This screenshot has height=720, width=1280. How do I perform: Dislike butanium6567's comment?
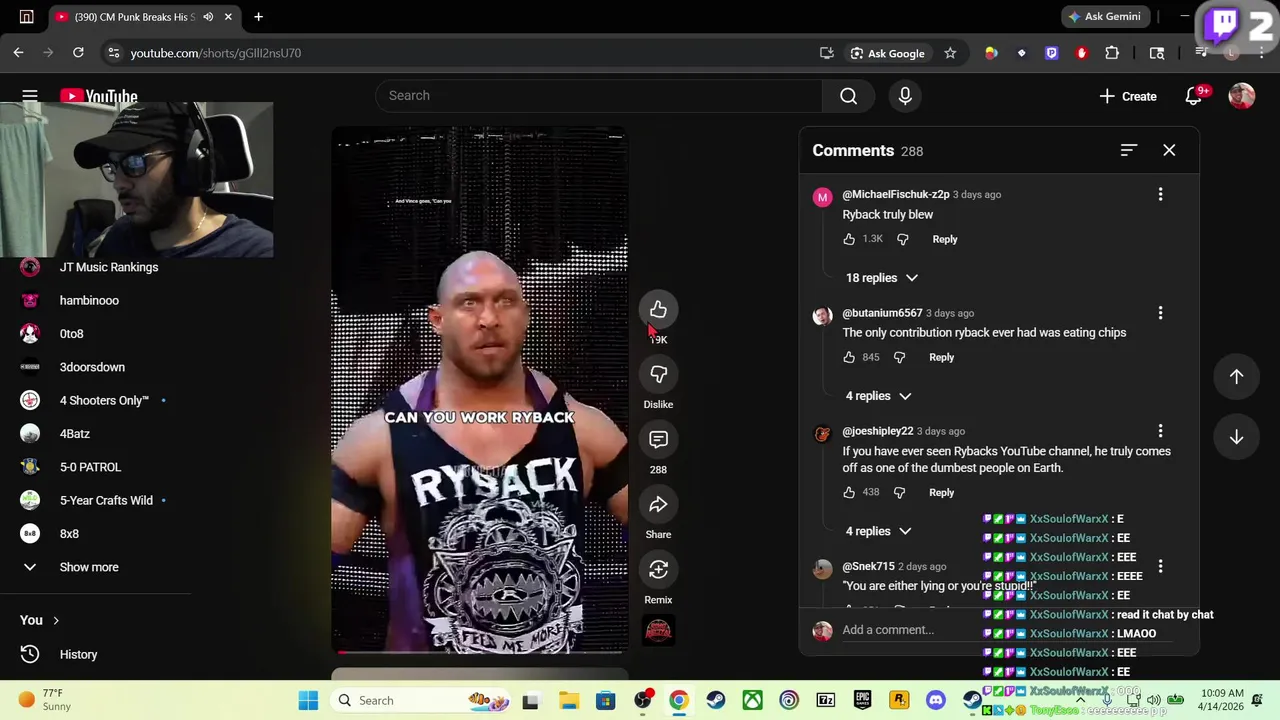(x=900, y=357)
